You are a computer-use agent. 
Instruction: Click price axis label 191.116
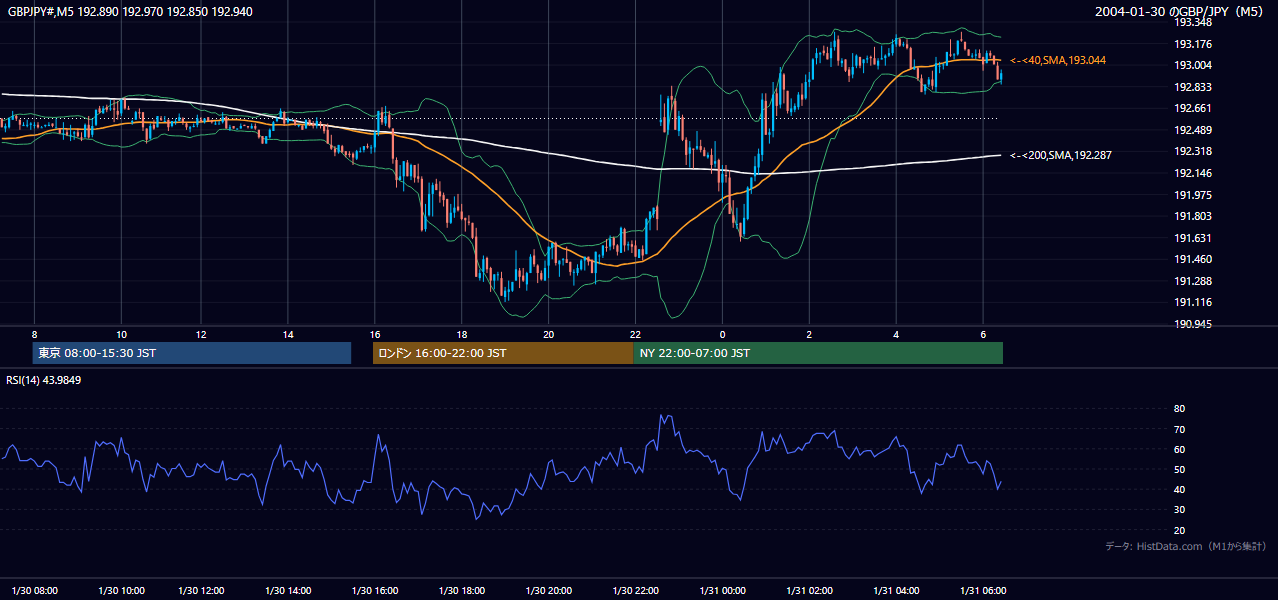[x=1193, y=302]
